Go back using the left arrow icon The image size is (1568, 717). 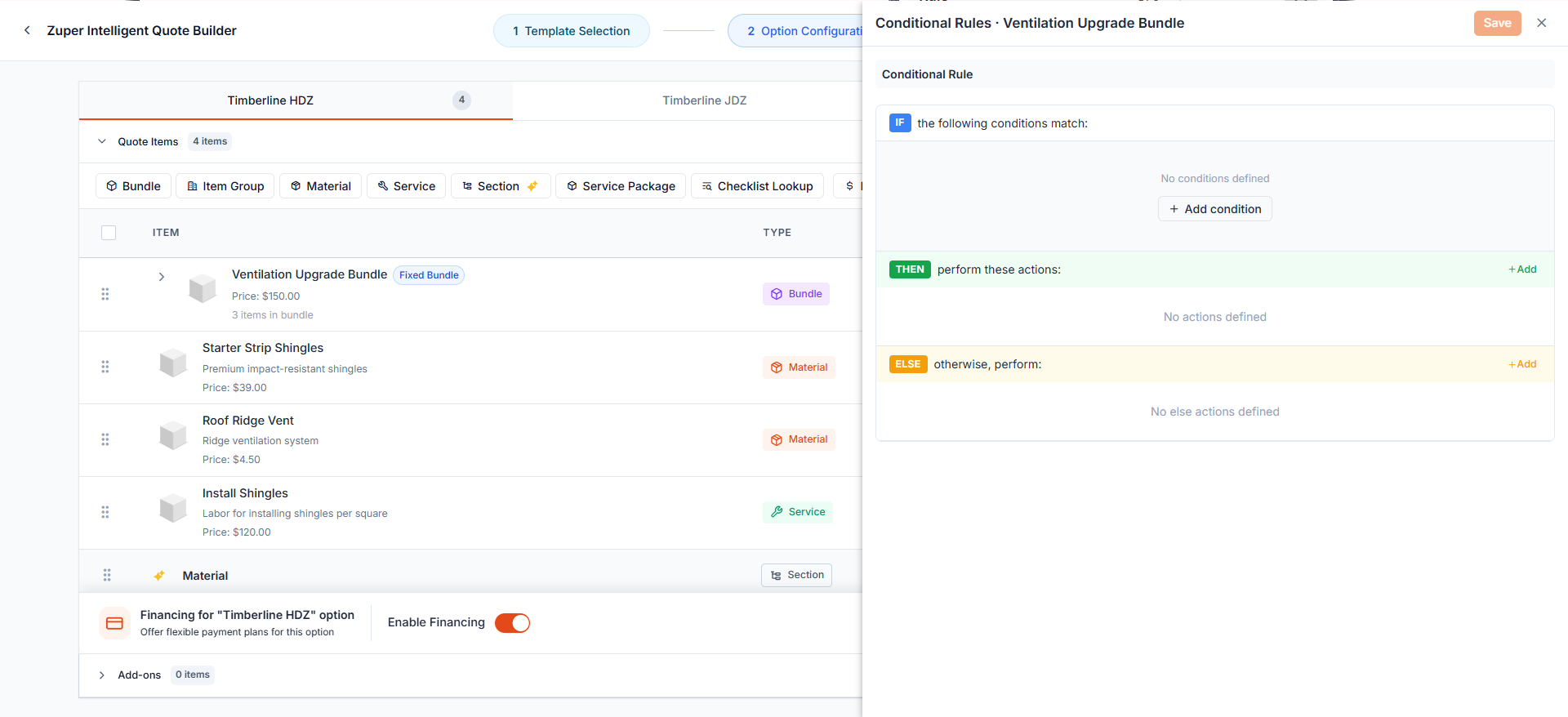tap(27, 30)
